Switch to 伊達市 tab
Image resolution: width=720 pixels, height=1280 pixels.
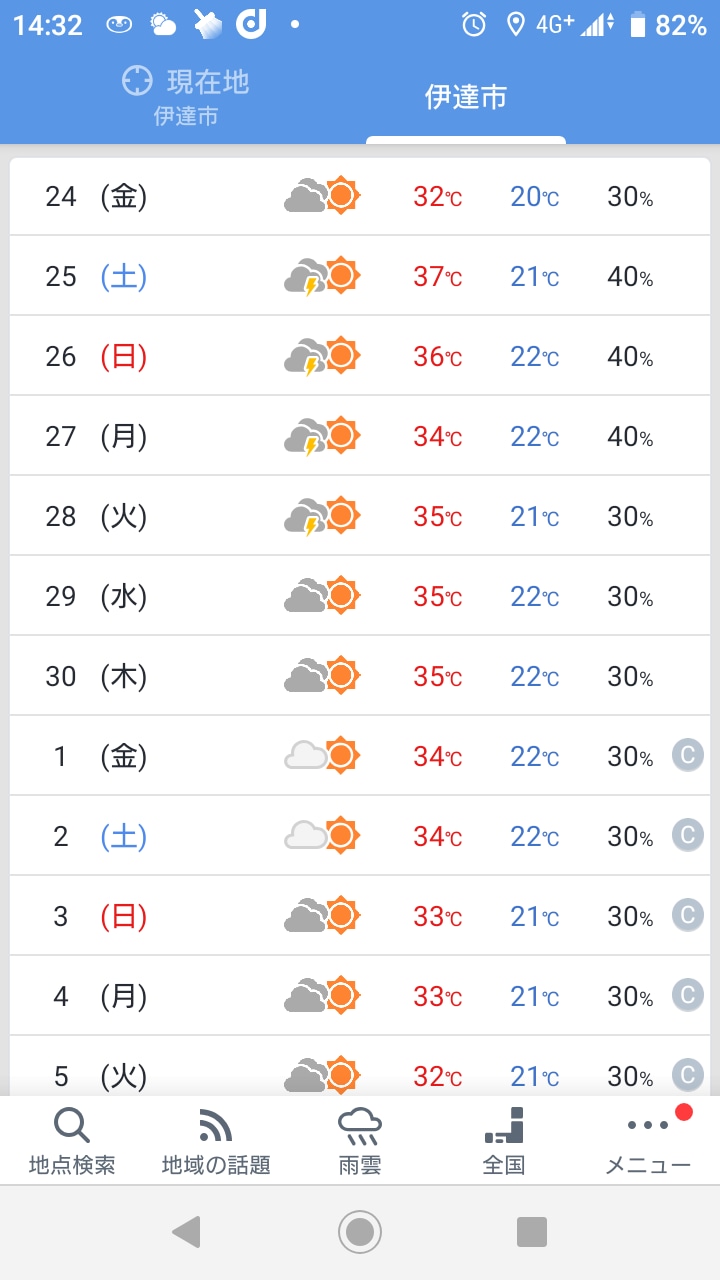click(x=466, y=97)
